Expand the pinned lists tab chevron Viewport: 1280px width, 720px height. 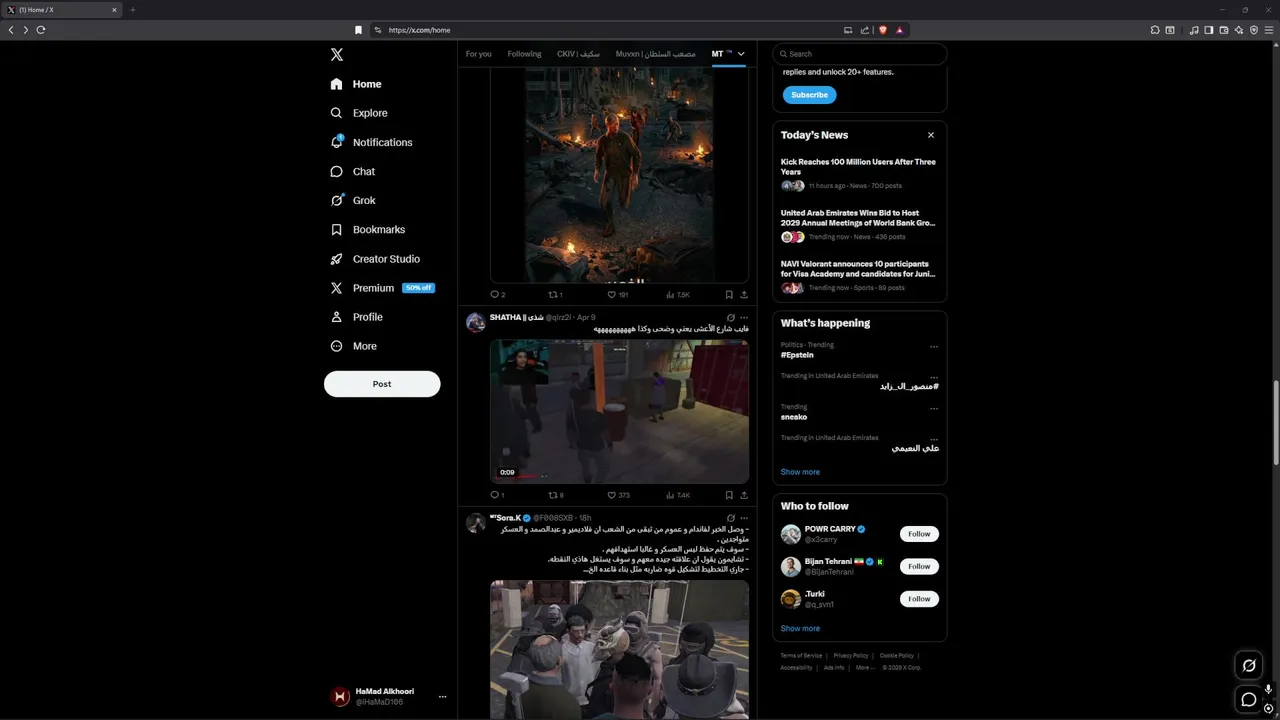(741, 54)
